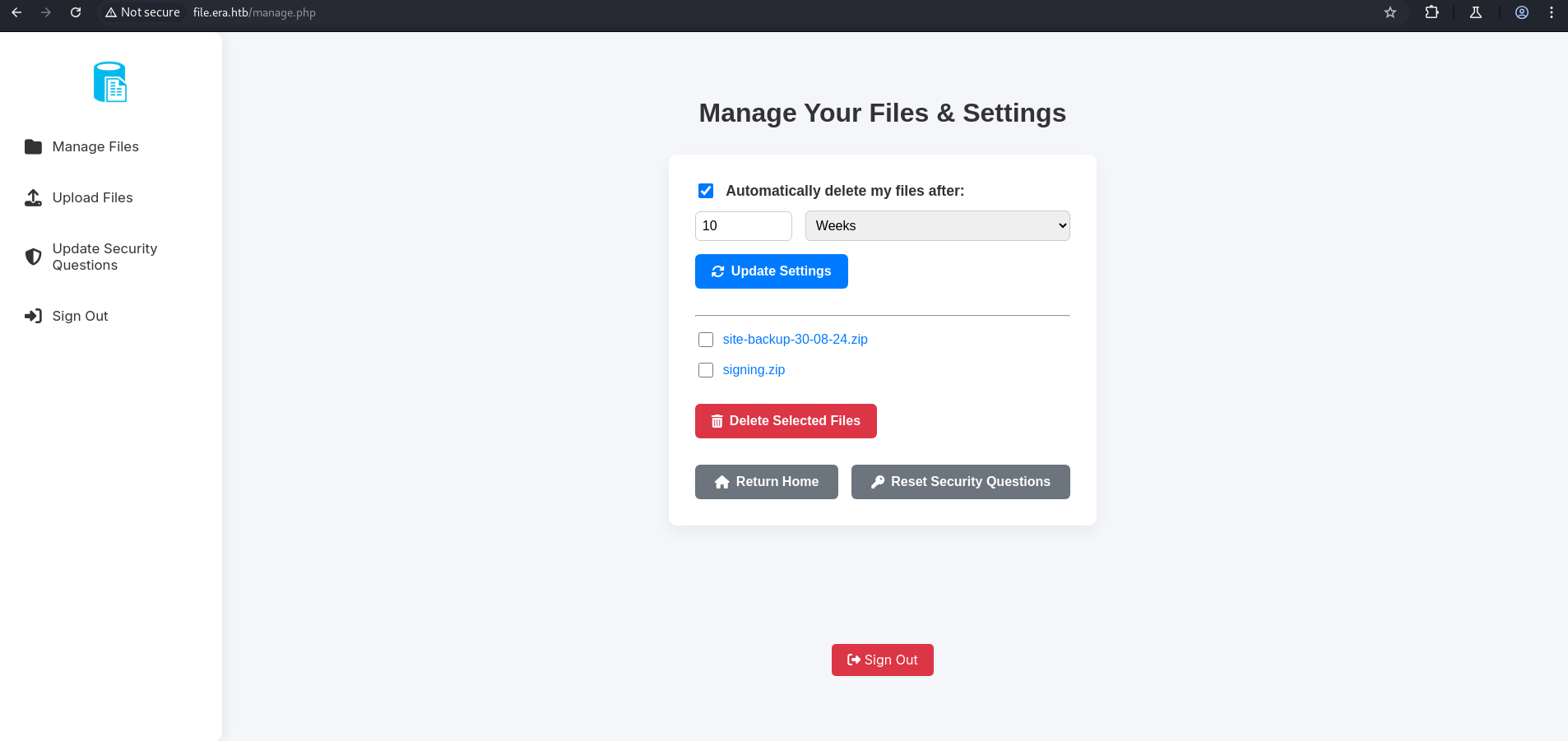Viewport: 1568px width, 741px height.
Task: Click the sidebar sign-out arrow icon
Action: pyautogui.click(x=33, y=316)
